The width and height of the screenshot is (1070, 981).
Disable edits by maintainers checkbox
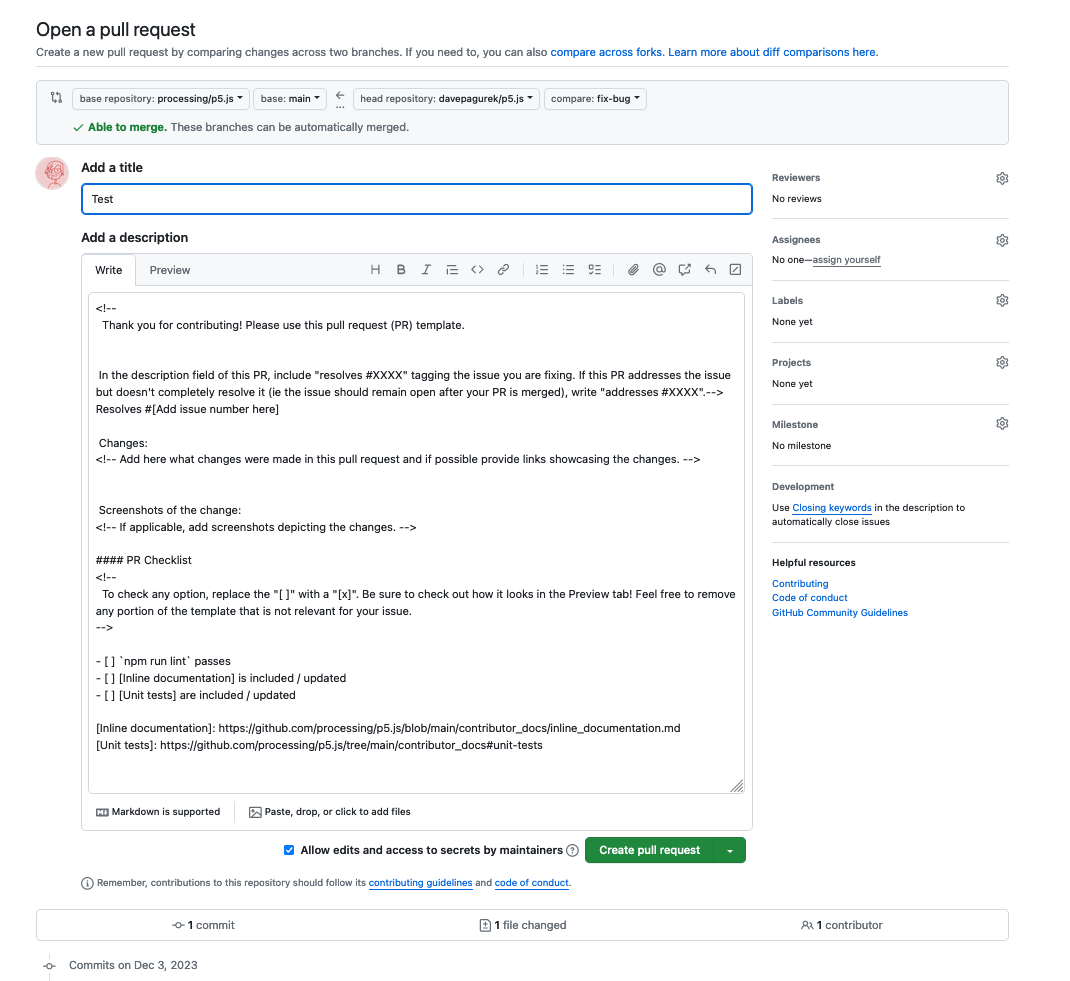[x=288, y=850]
